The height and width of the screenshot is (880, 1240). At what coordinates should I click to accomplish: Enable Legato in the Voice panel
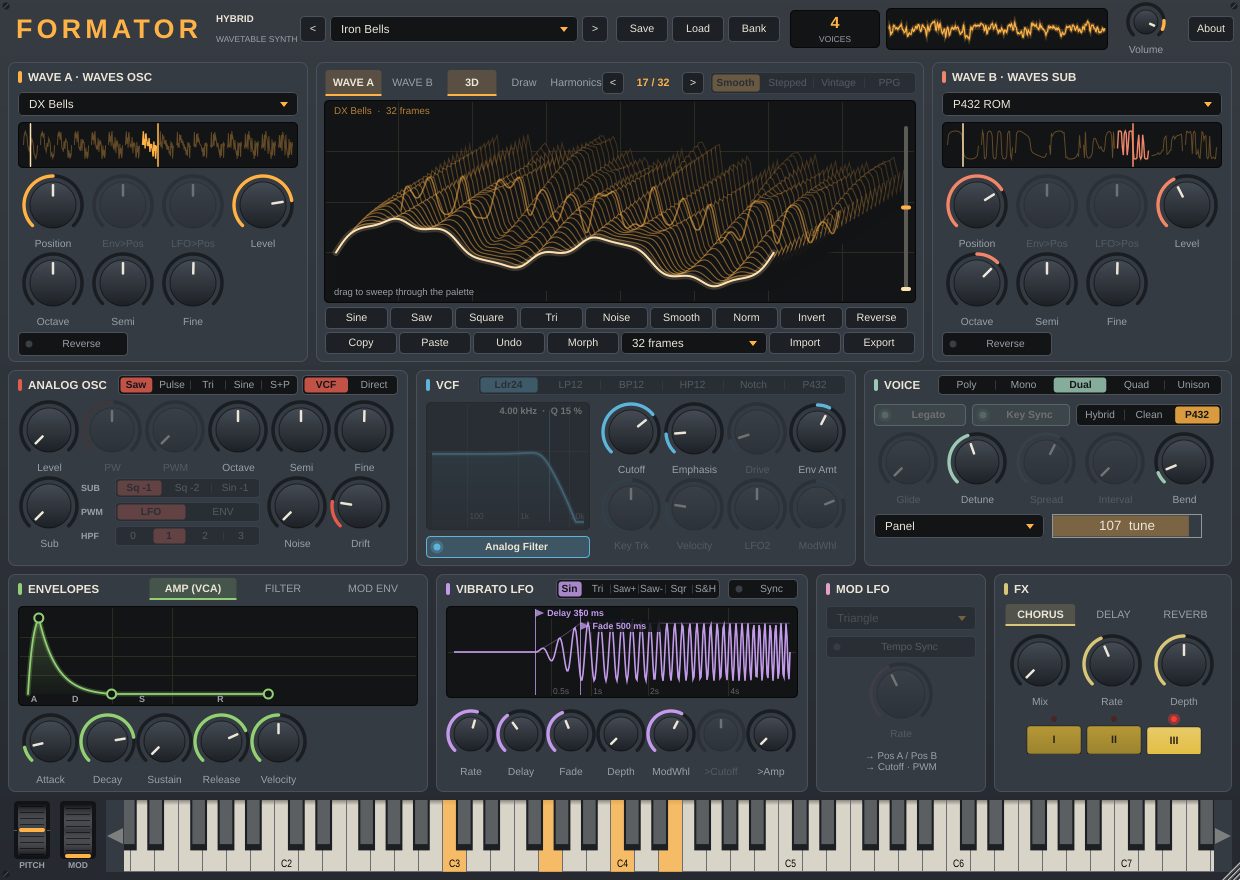920,415
